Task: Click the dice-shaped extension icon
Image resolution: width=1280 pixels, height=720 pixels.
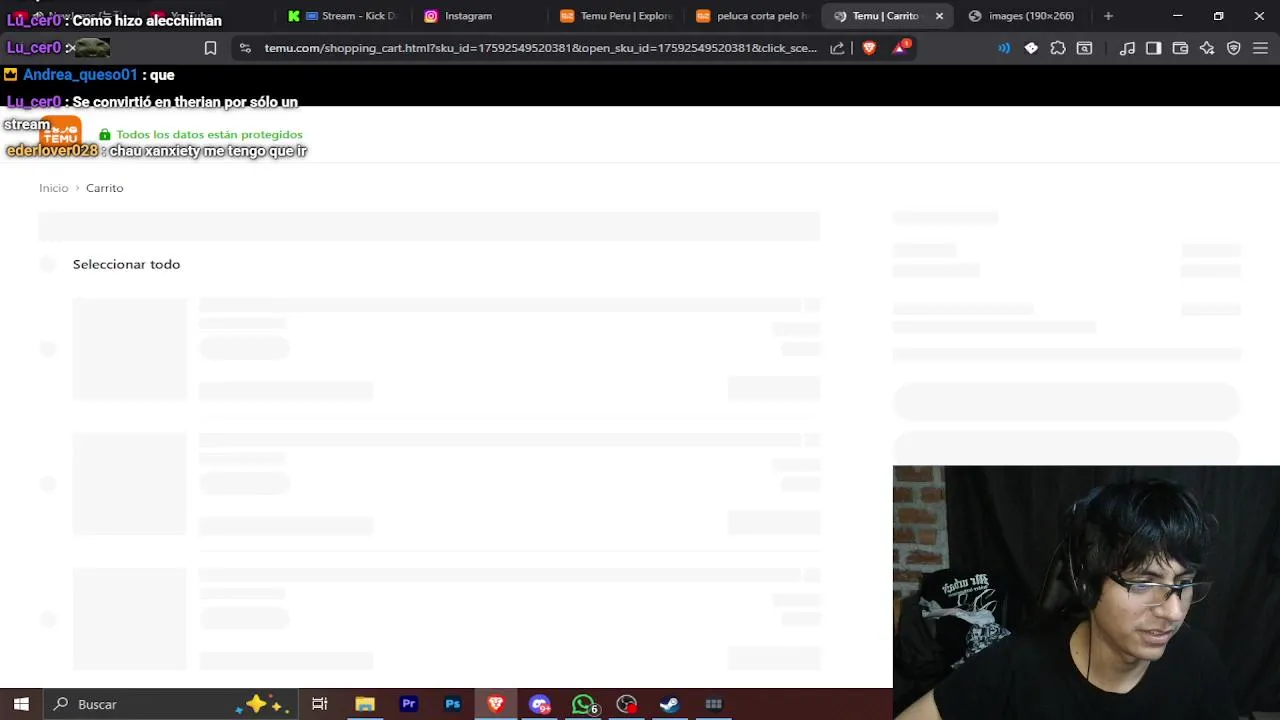Action: tap(1031, 48)
